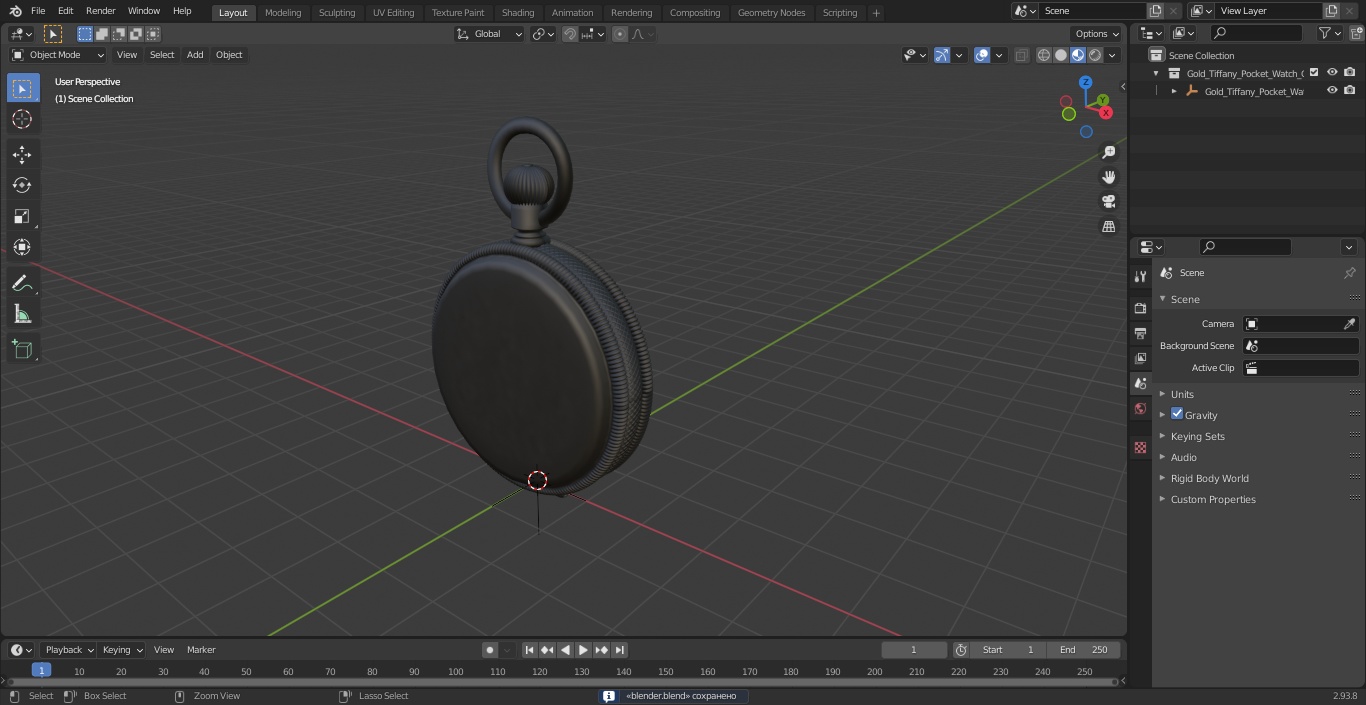Play the animation forward

coord(583,650)
